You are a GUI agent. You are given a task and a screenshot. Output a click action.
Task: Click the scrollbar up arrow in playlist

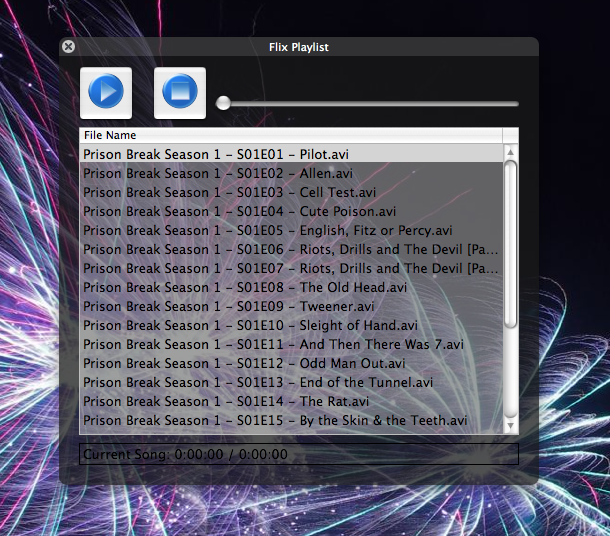click(x=510, y=152)
